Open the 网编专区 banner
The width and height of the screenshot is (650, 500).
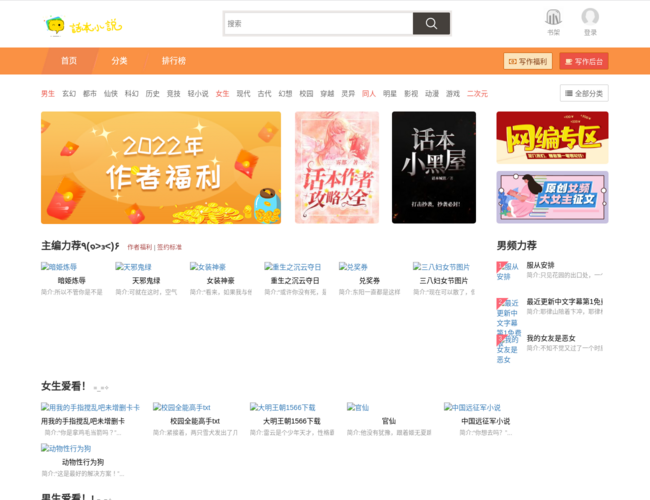(x=553, y=138)
